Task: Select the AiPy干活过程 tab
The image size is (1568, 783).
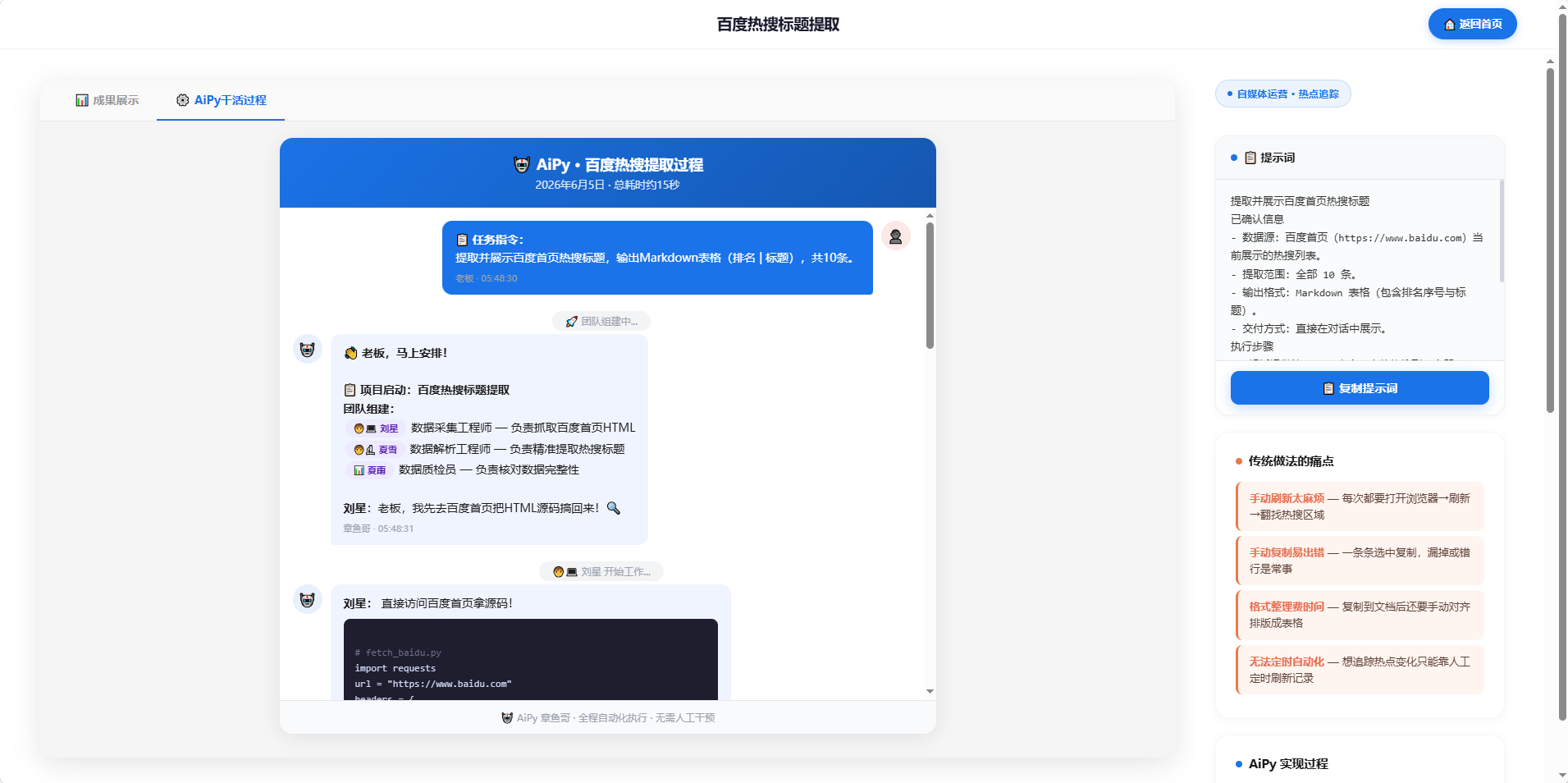Action: [221, 100]
